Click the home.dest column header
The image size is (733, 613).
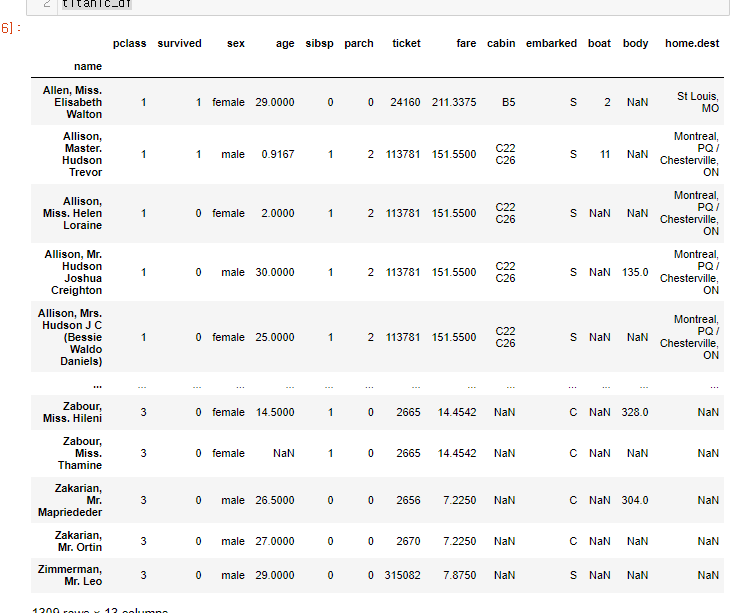[692, 43]
